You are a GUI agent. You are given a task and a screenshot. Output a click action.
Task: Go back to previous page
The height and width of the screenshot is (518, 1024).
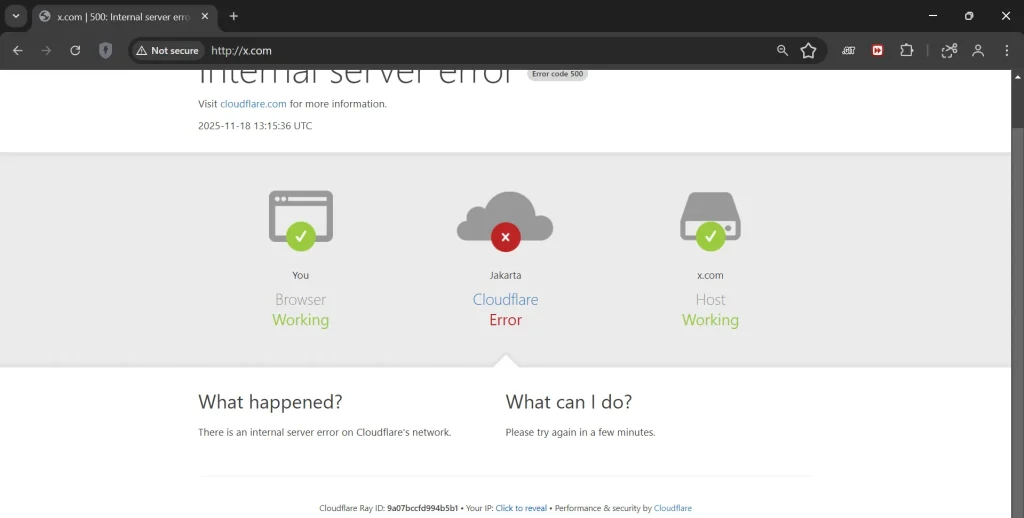18,50
